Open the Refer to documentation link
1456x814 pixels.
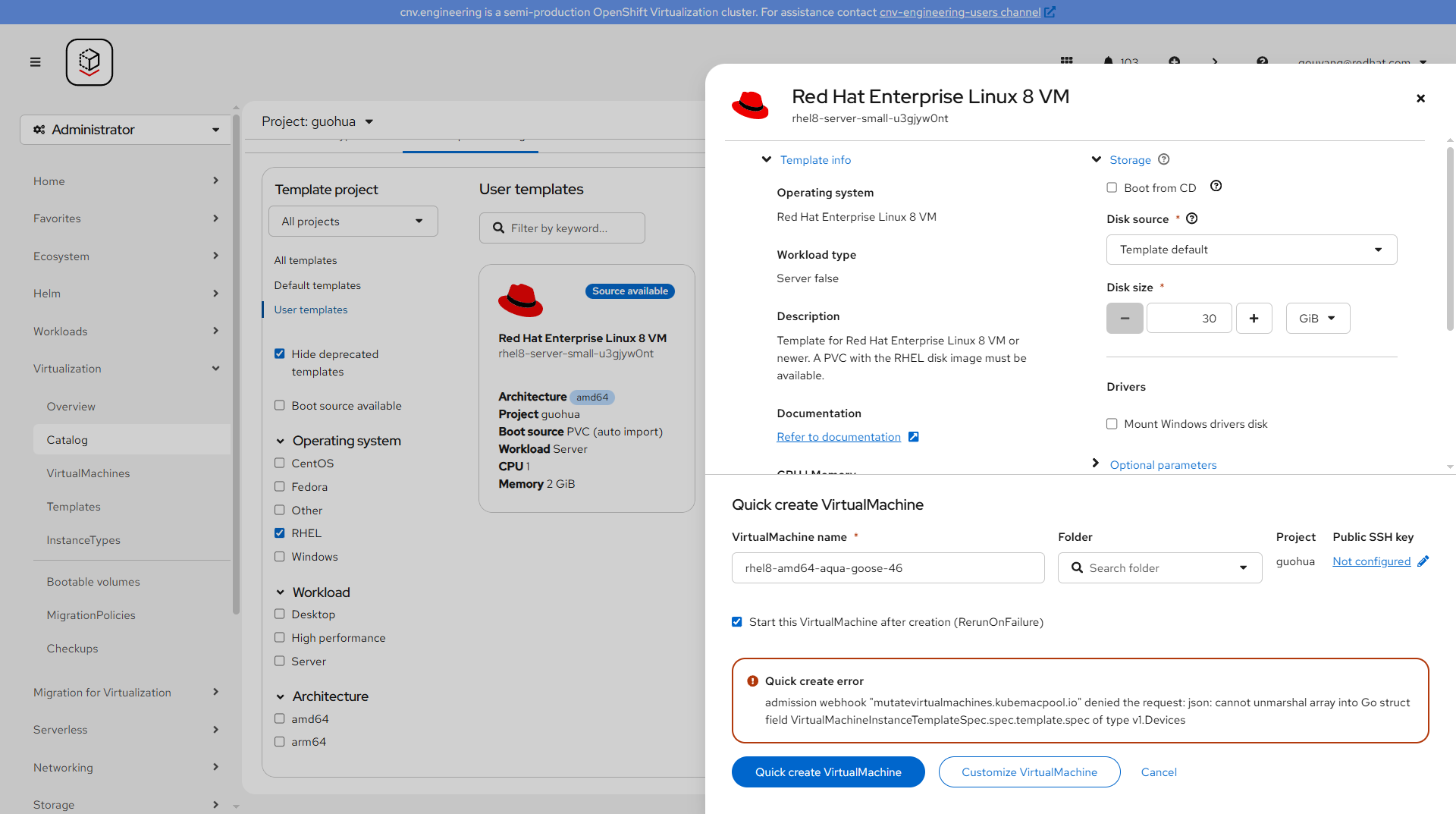pyautogui.click(x=839, y=437)
